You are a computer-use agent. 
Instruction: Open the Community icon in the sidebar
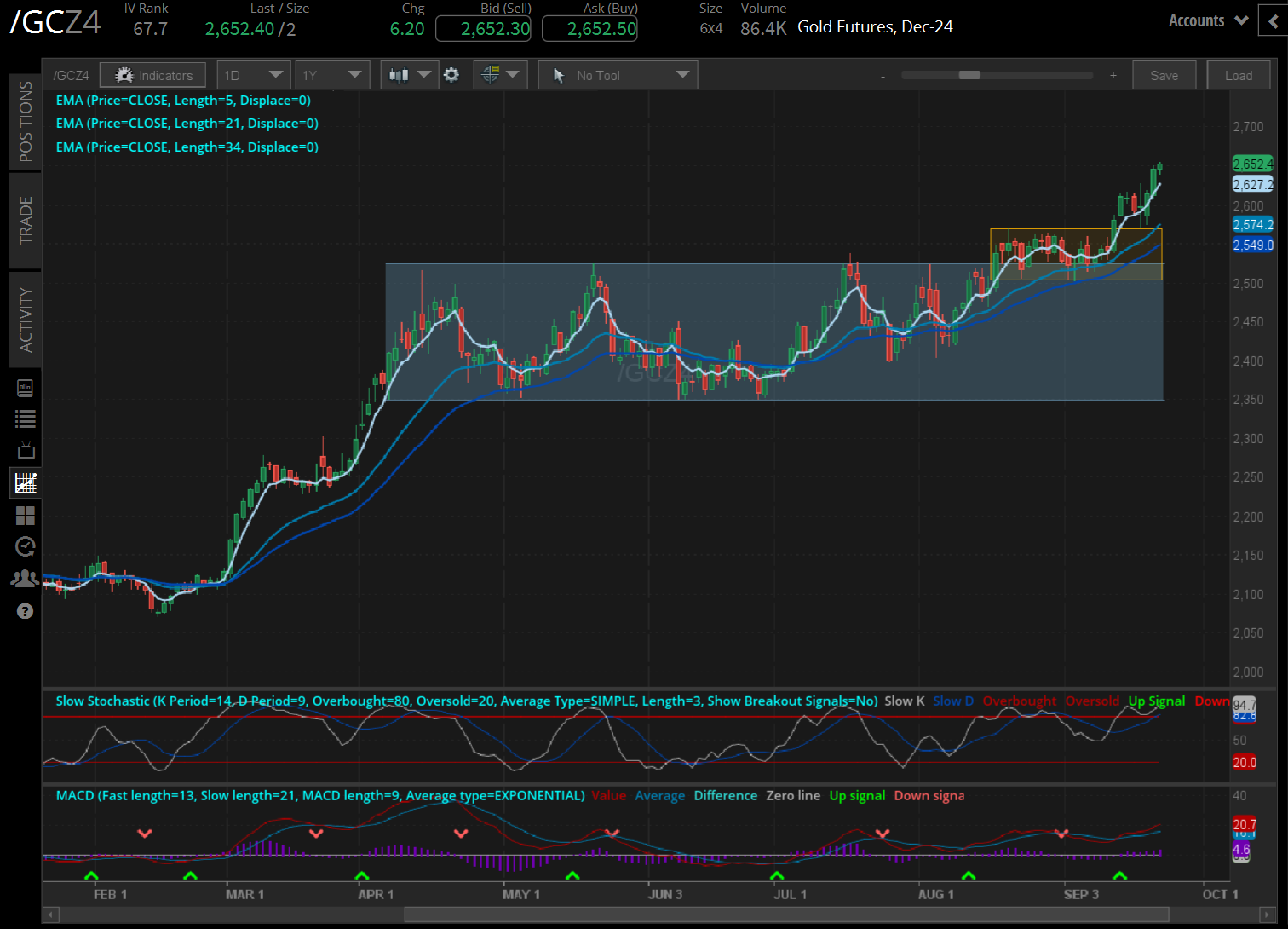(x=25, y=578)
